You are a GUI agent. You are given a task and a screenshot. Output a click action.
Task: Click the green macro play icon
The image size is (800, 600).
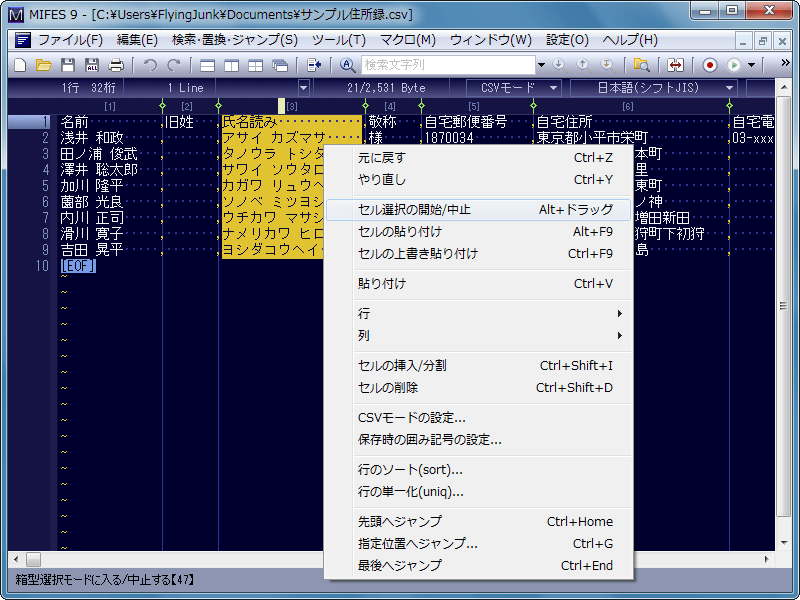coord(734,65)
